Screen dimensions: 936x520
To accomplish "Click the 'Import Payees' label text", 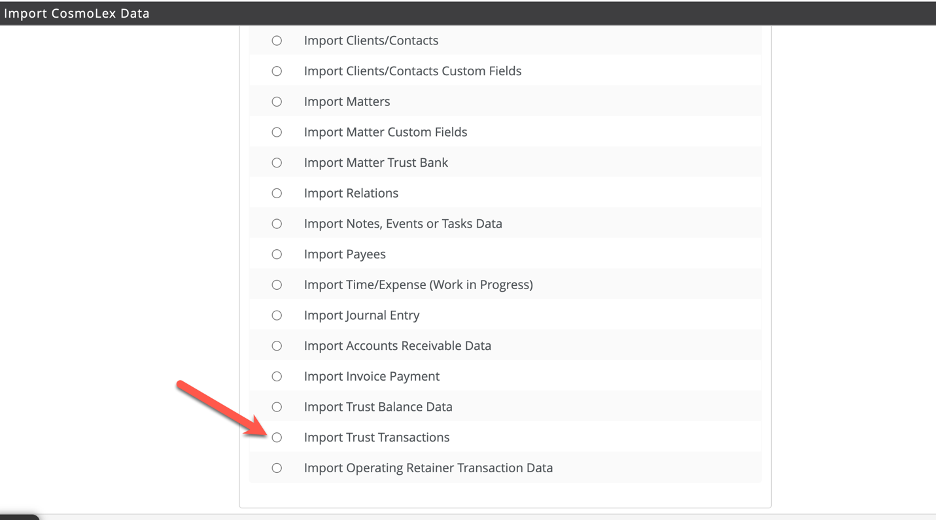I will pyautogui.click(x=345, y=254).
